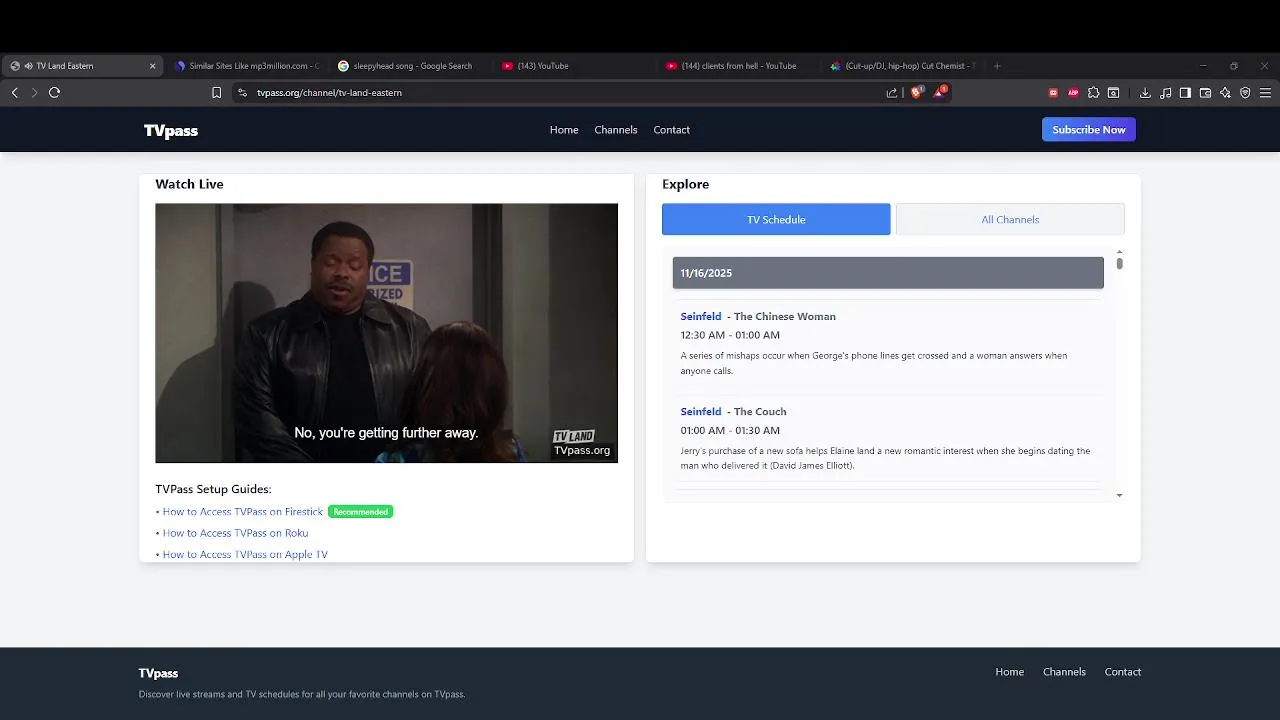Viewport: 1280px width, 720px height.
Task: Select the All Channels tab
Action: point(1010,219)
